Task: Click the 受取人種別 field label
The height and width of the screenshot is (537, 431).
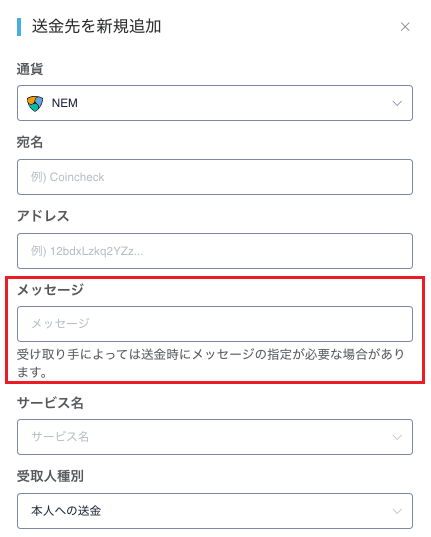Action: [50, 476]
